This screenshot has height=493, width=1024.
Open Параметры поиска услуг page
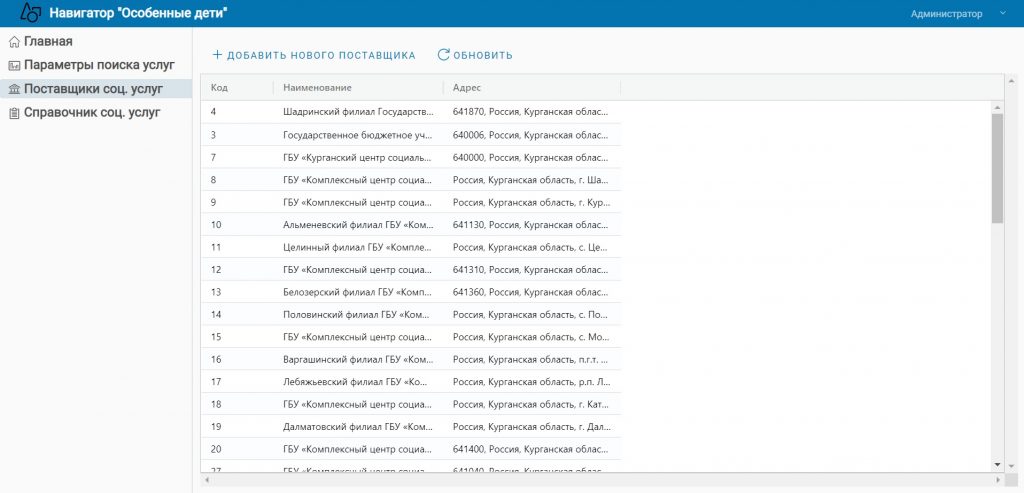(99, 65)
